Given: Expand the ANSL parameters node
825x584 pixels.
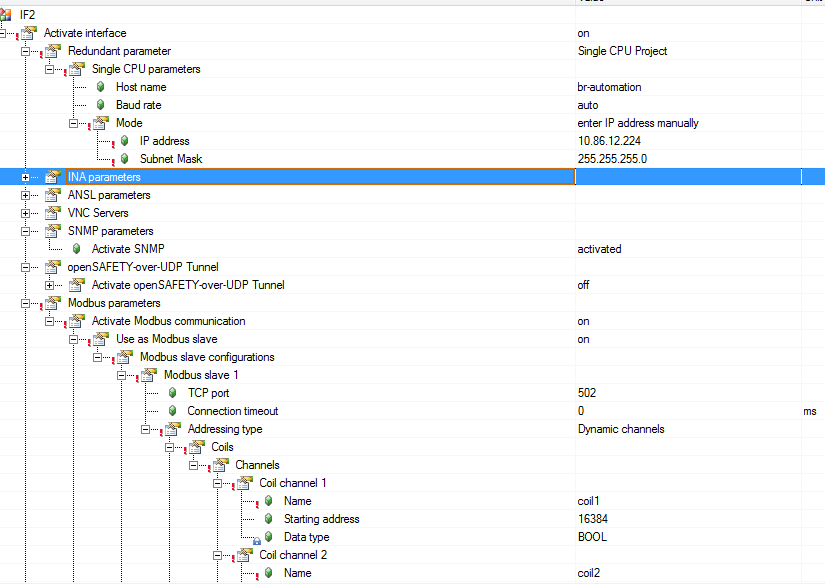Looking at the screenshot, I should click(27, 195).
